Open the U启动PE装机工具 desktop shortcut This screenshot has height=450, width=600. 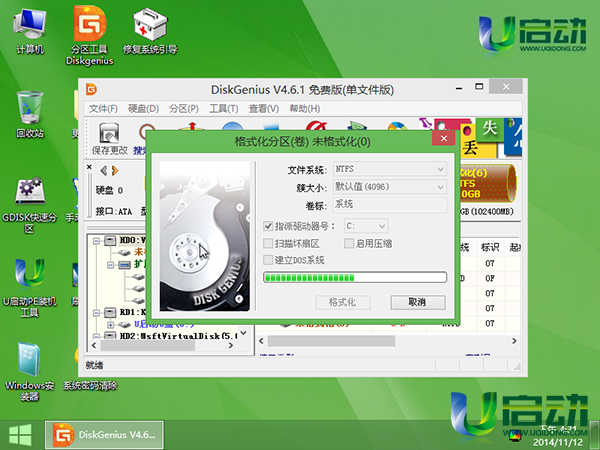coord(29,288)
